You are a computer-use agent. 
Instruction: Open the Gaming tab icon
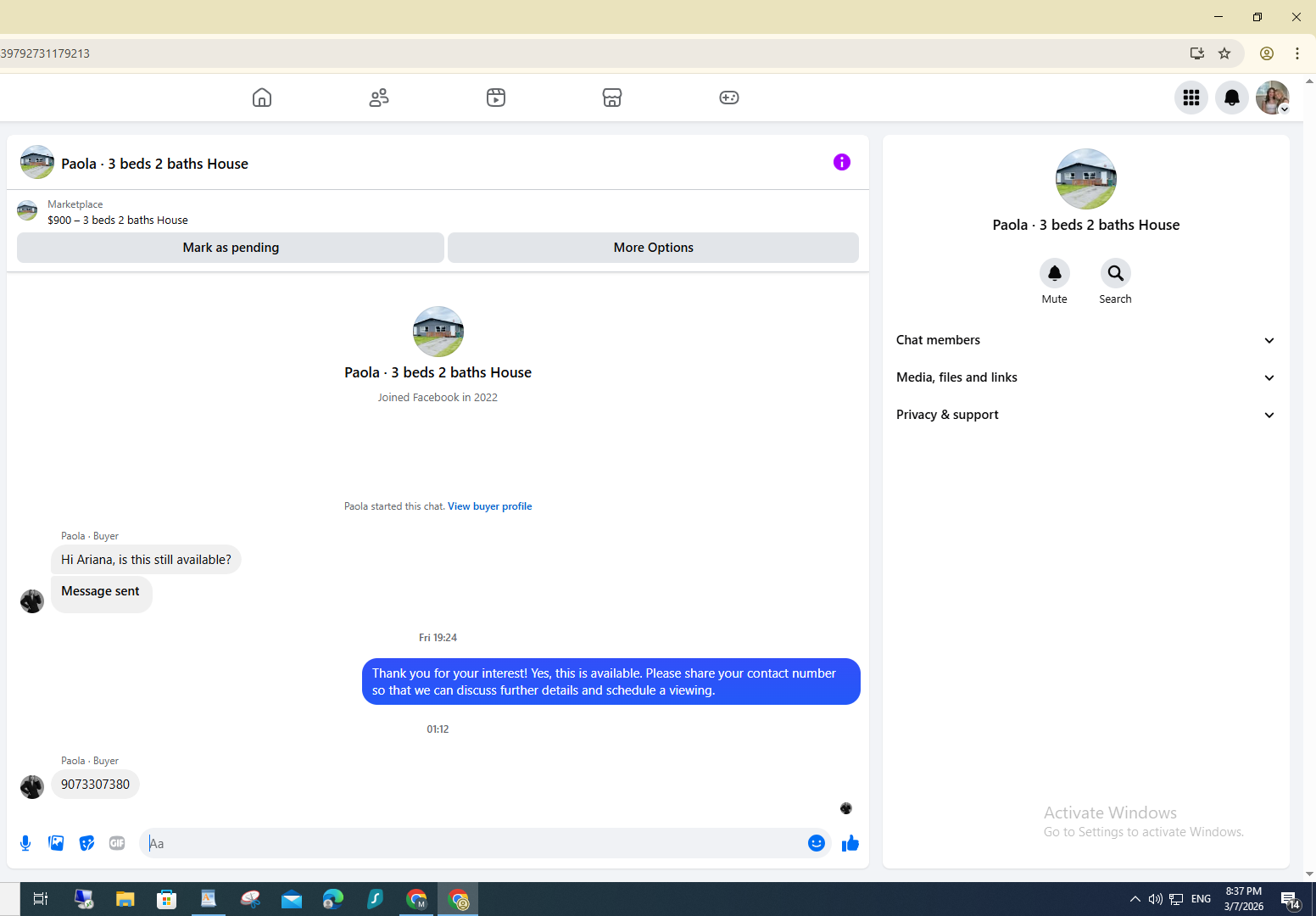729,98
